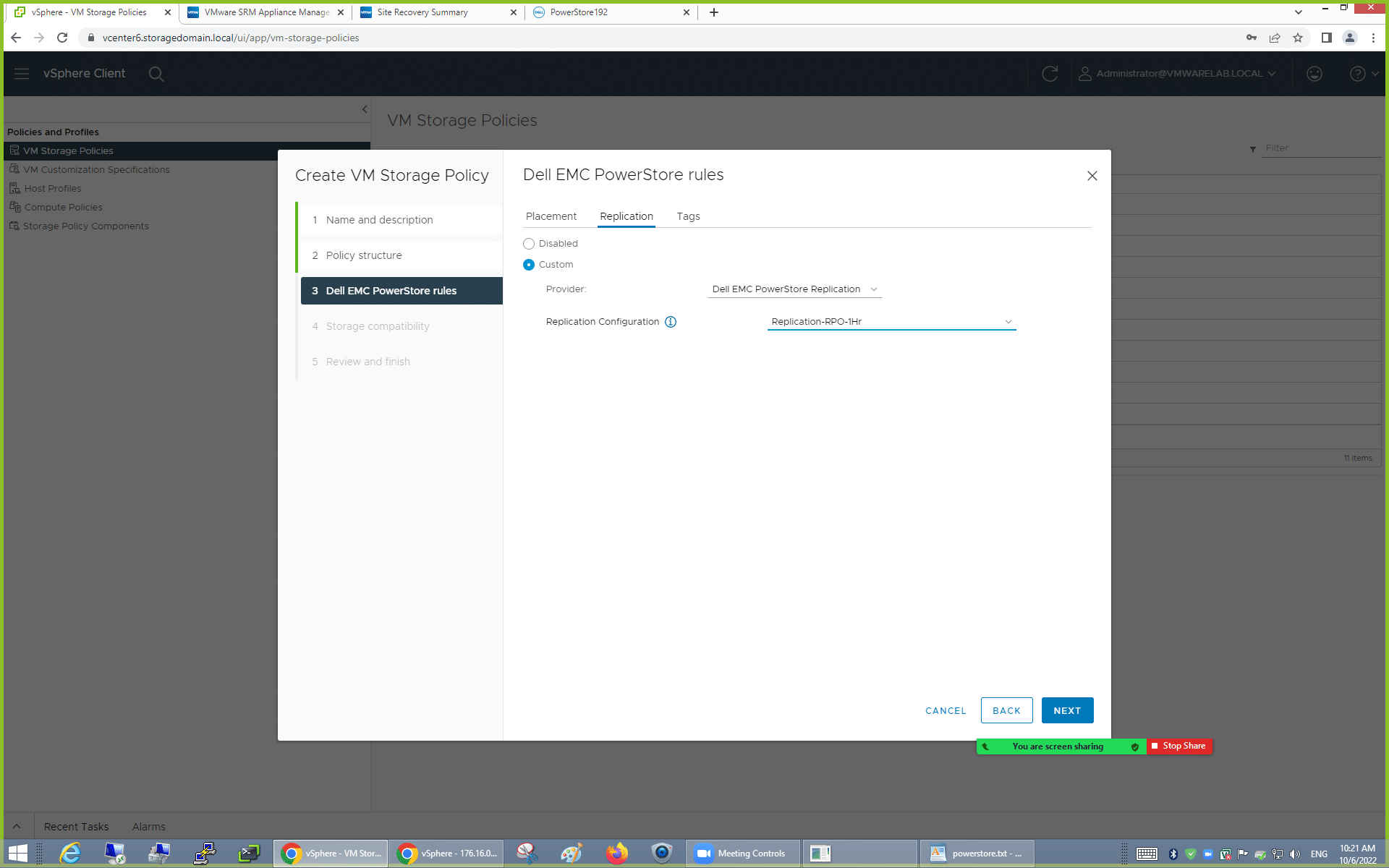
Task: Click the browser back arrow
Action: tap(16, 38)
